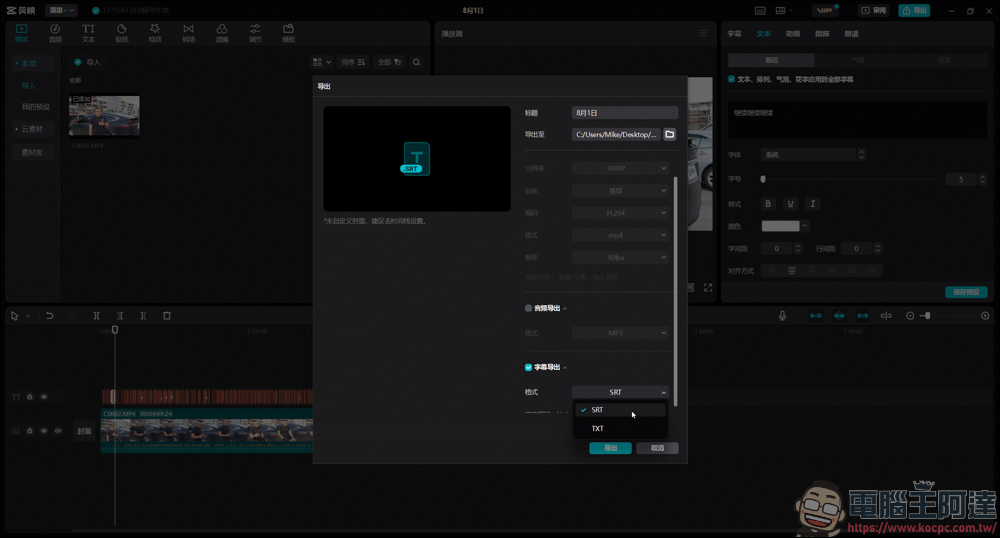Enable the 音频导出 audio export checkbox
The height and width of the screenshot is (538, 1000).
click(x=528, y=309)
